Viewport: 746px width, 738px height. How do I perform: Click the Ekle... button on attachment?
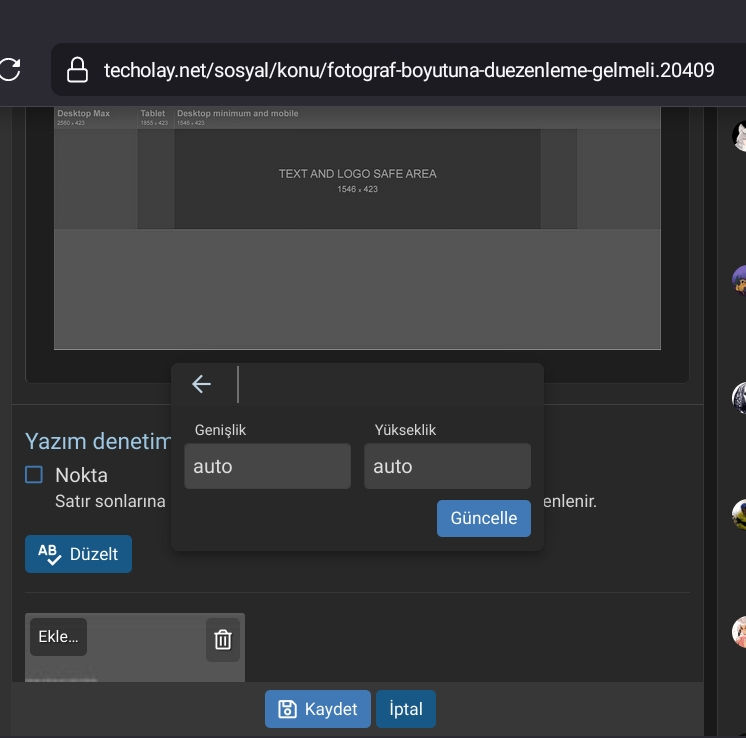point(58,637)
